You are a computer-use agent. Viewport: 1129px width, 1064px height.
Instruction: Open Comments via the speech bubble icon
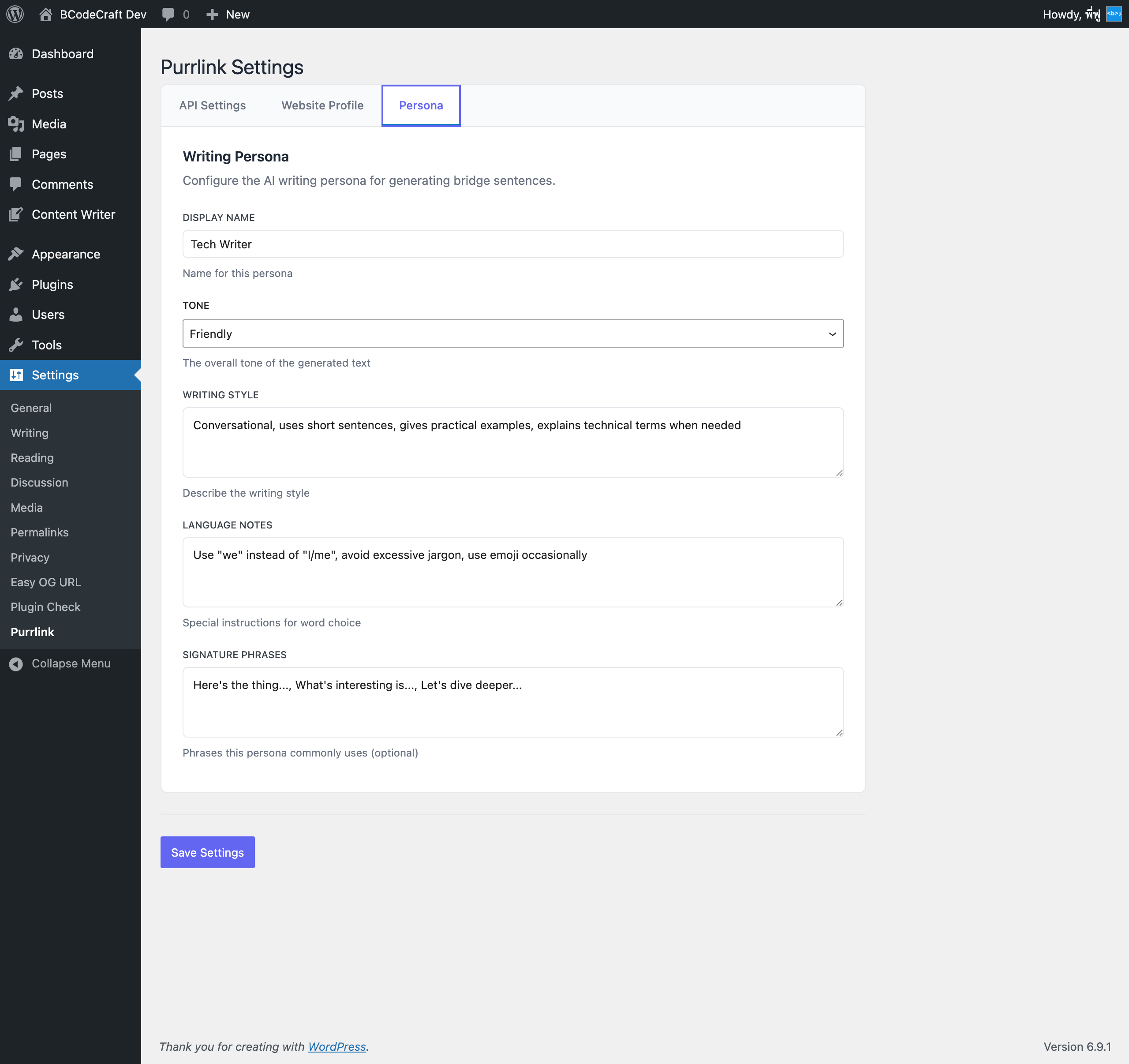[16, 184]
